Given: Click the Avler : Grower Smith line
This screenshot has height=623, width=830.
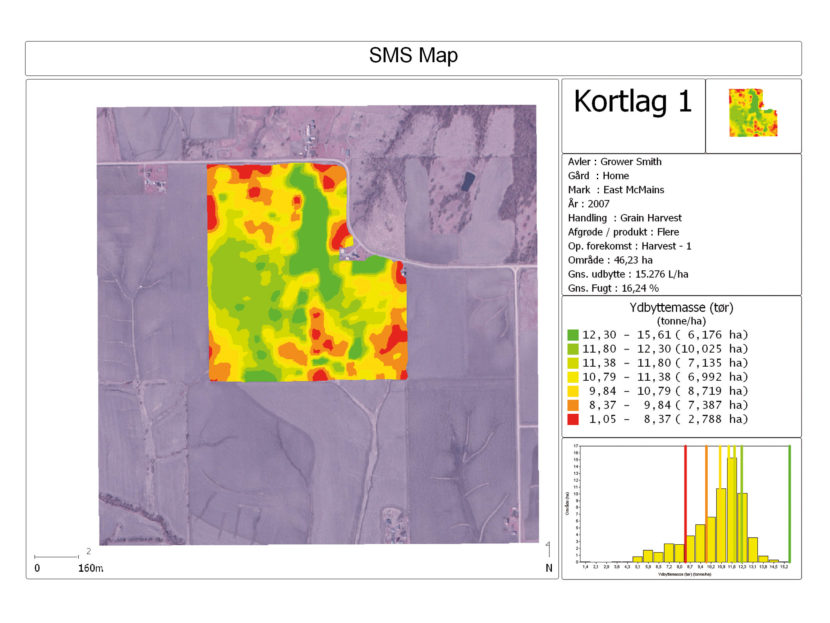Looking at the screenshot, I should [x=615, y=161].
